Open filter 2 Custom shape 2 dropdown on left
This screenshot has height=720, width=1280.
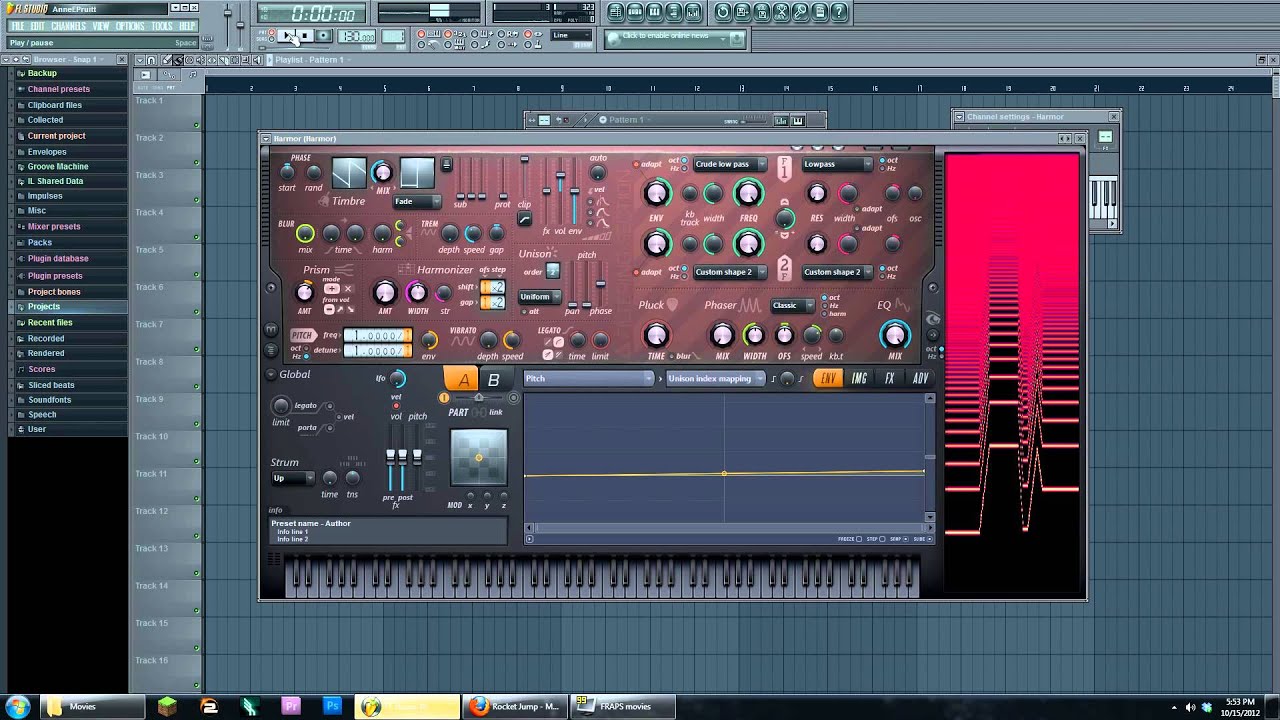click(x=729, y=272)
